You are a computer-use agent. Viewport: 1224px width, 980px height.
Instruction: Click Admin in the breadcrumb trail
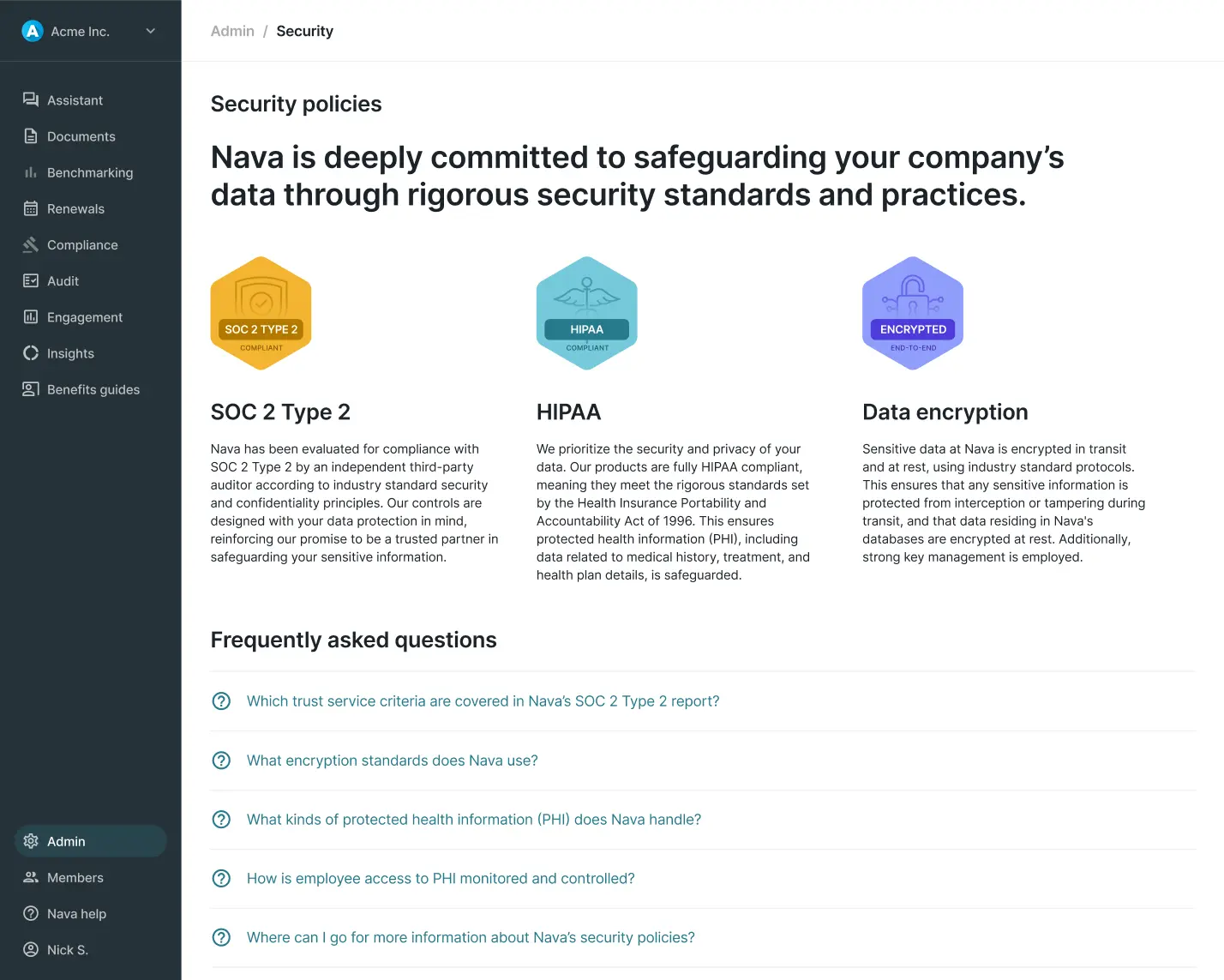click(x=232, y=31)
